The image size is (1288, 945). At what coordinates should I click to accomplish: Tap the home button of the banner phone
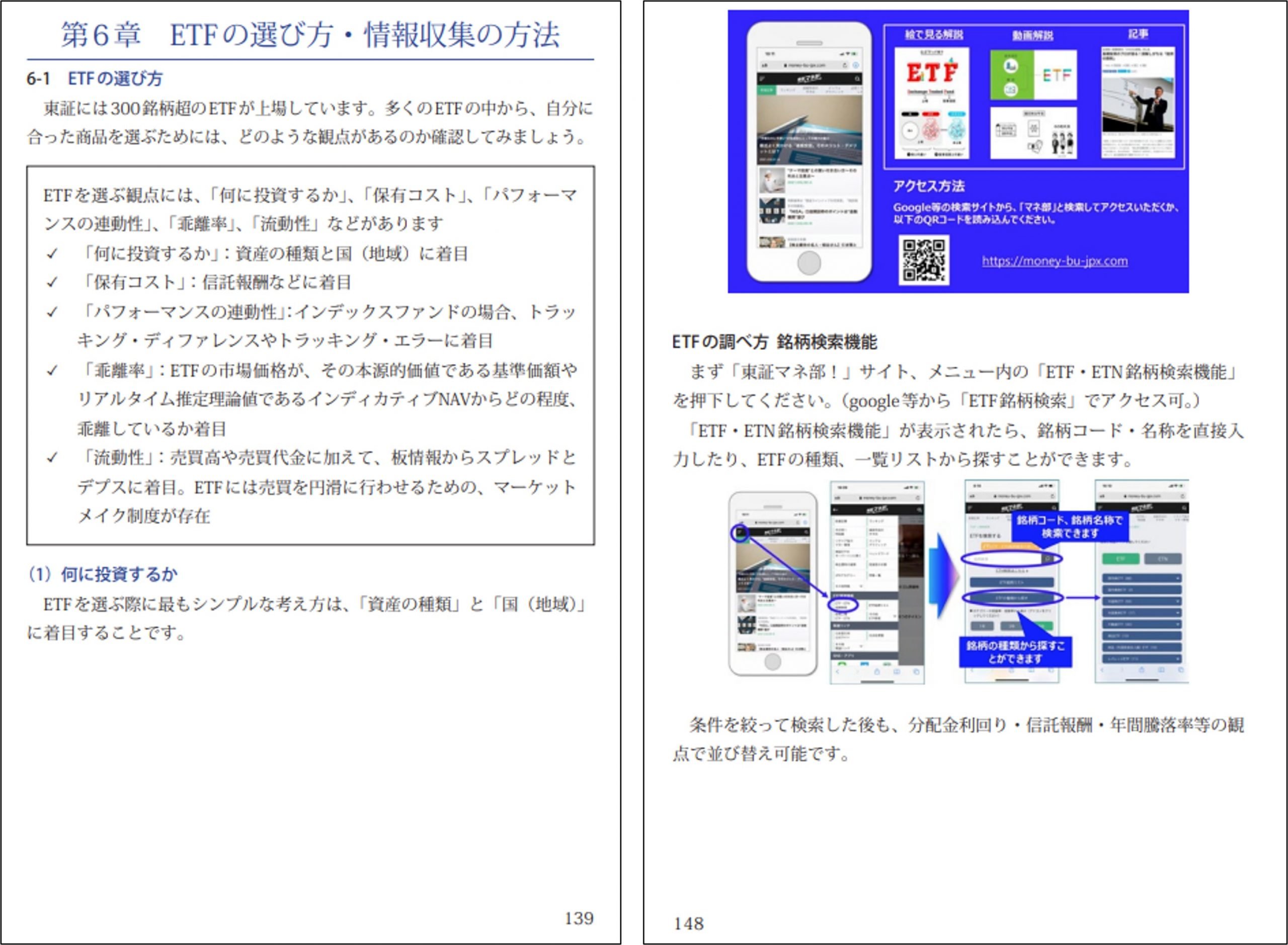coord(809,263)
